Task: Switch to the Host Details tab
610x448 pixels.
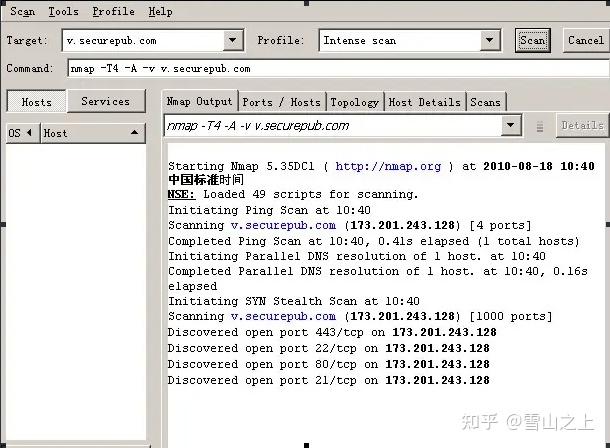Action: pyautogui.click(x=424, y=102)
